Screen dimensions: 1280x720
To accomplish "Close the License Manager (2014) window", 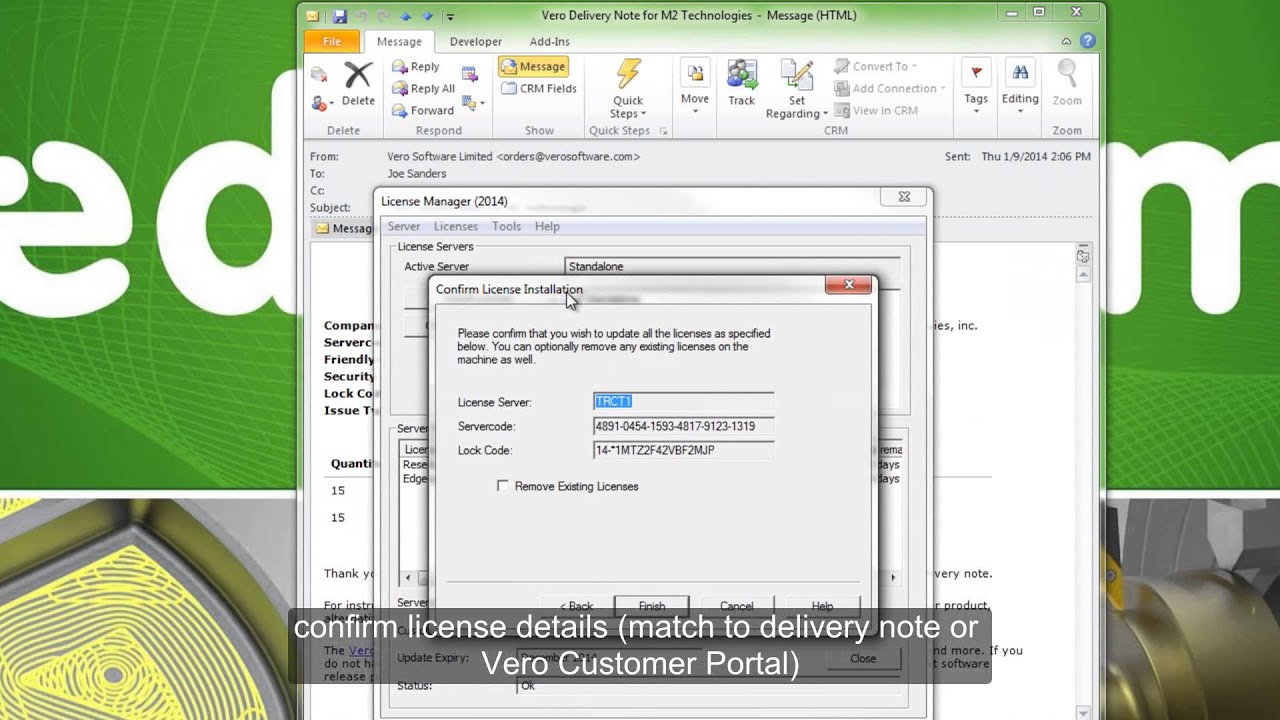I will [904, 197].
